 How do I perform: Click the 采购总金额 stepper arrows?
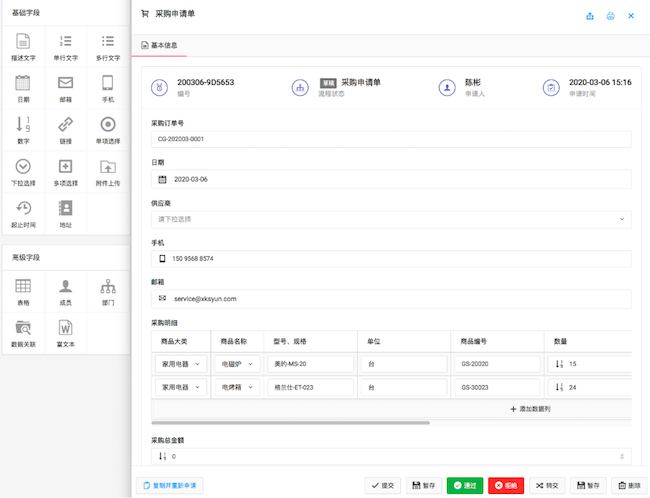click(x=622, y=457)
